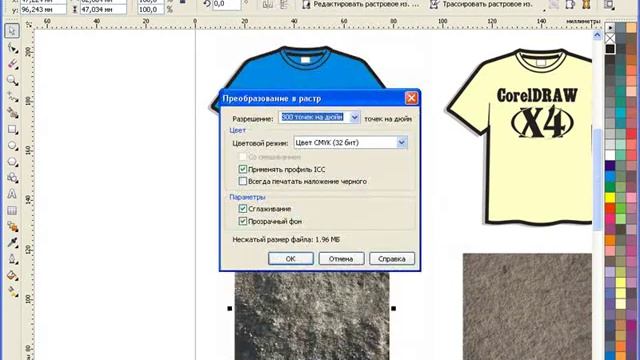Click the palette flyout arrow at top
This screenshot has width=640, height=360.
point(610,27)
